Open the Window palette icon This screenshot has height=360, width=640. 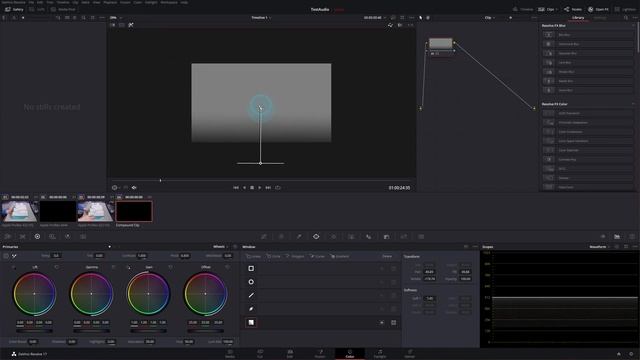[316, 236]
